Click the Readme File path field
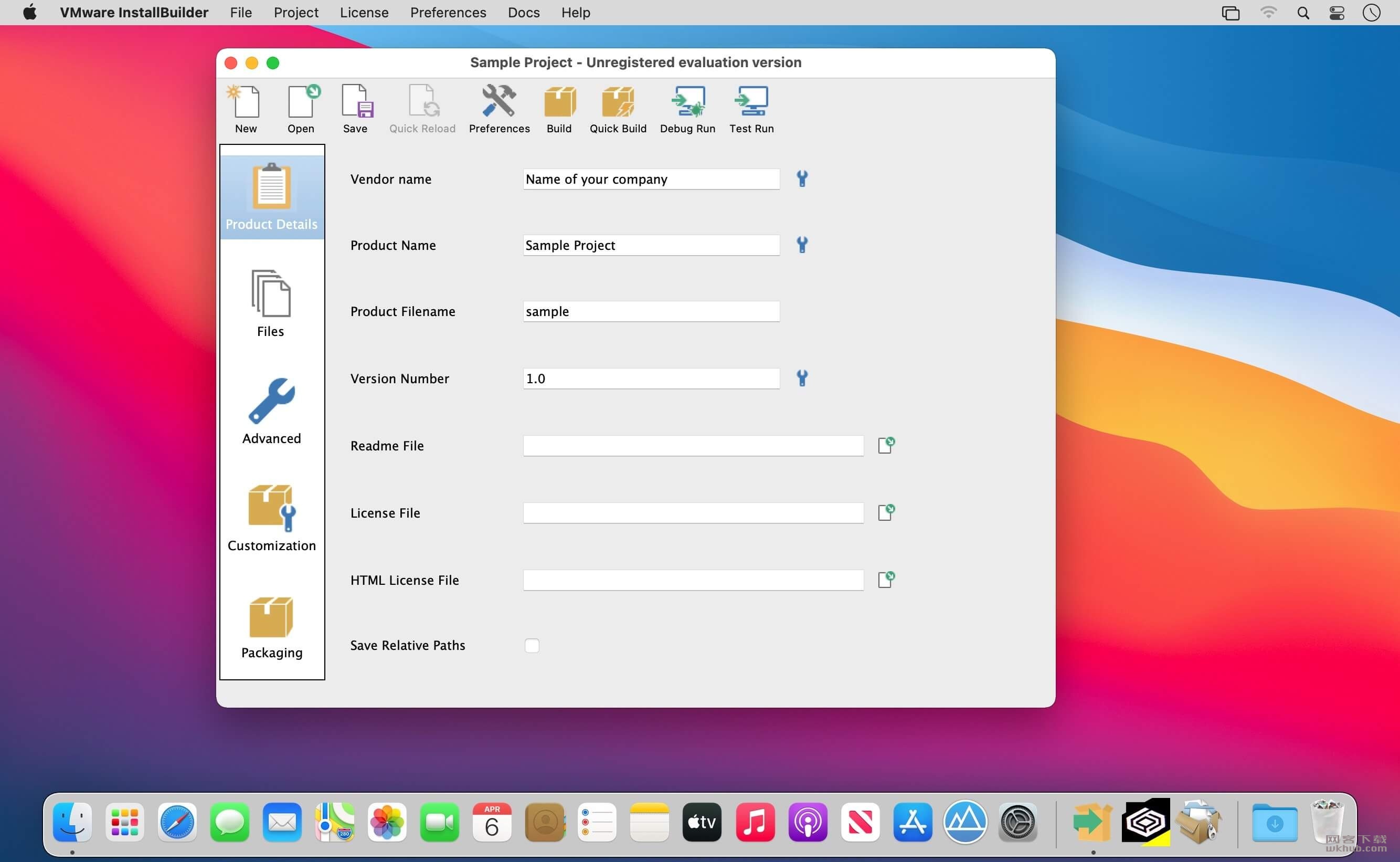 pyautogui.click(x=694, y=446)
